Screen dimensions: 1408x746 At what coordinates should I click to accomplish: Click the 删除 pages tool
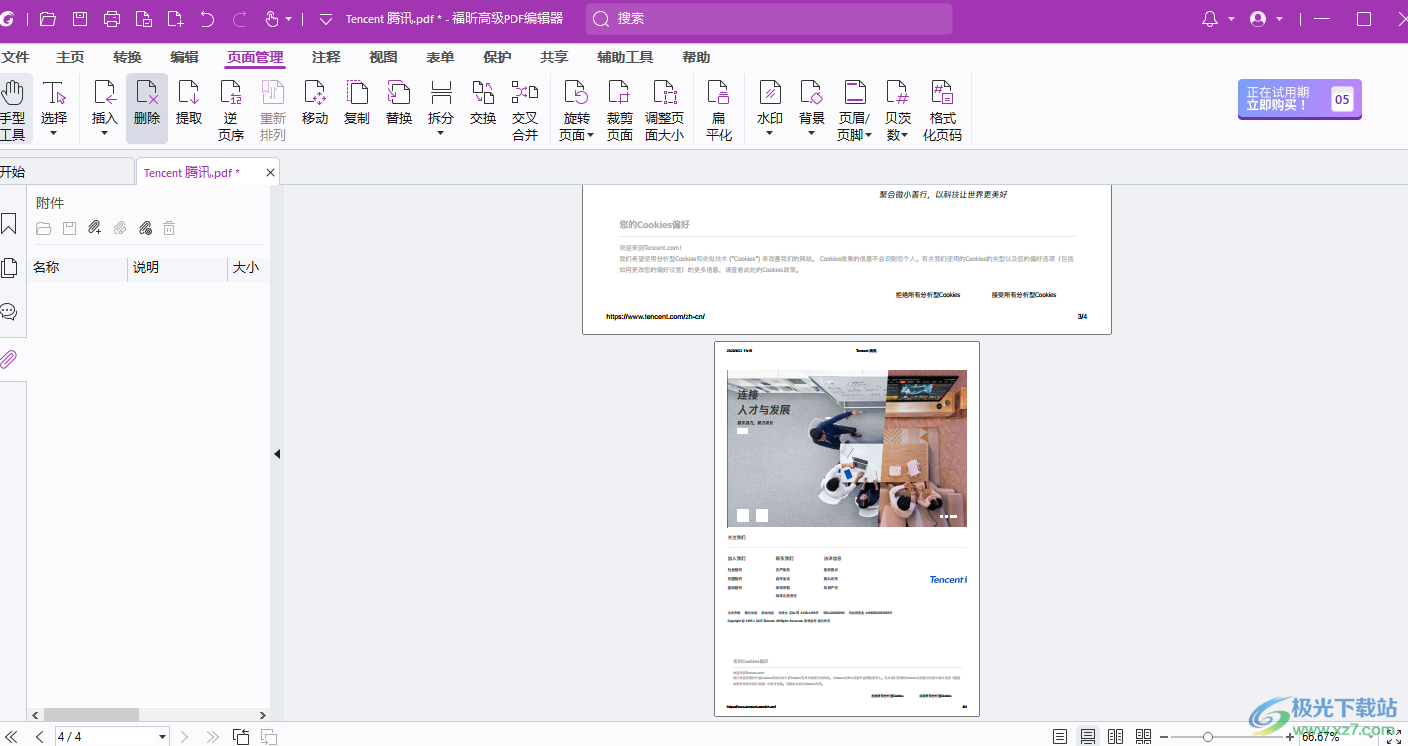147,109
